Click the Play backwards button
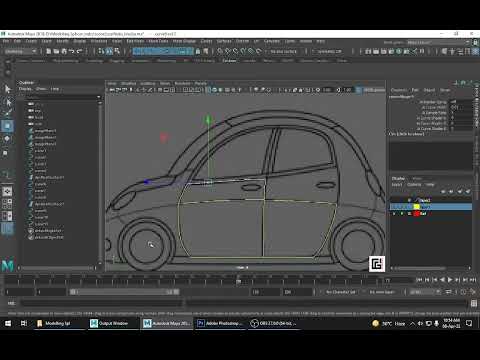The image size is (480, 360). pos(442,280)
